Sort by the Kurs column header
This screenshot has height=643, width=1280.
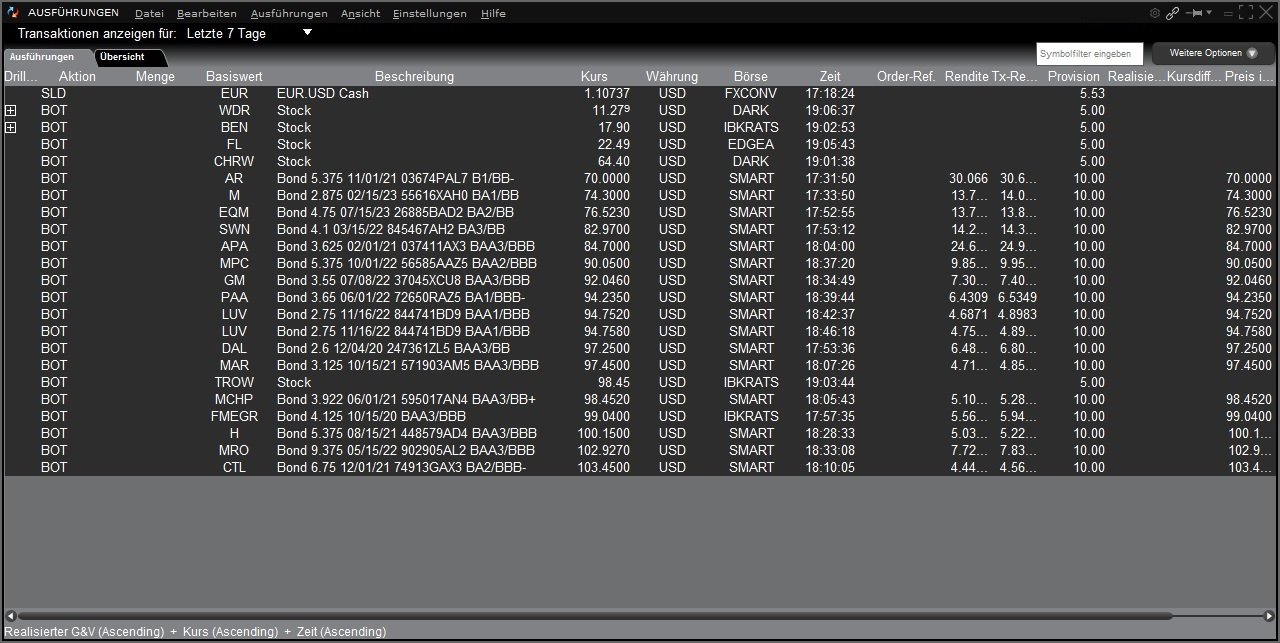[594, 76]
